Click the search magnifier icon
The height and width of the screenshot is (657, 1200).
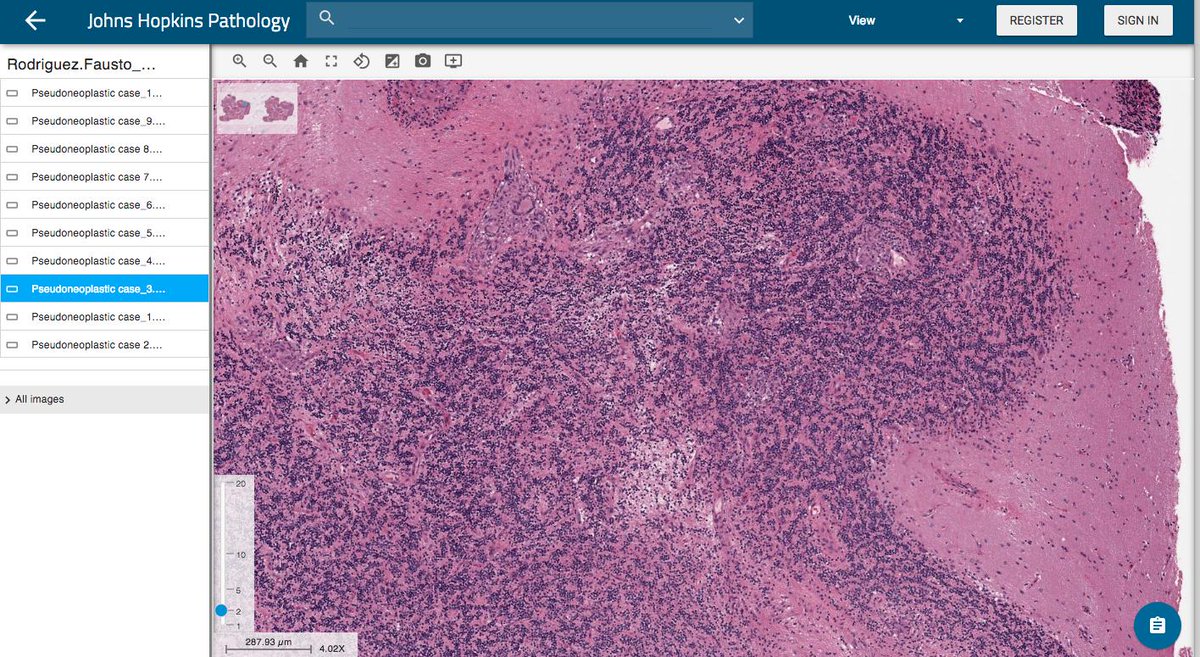pyautogui.click(x=326, y=18)
